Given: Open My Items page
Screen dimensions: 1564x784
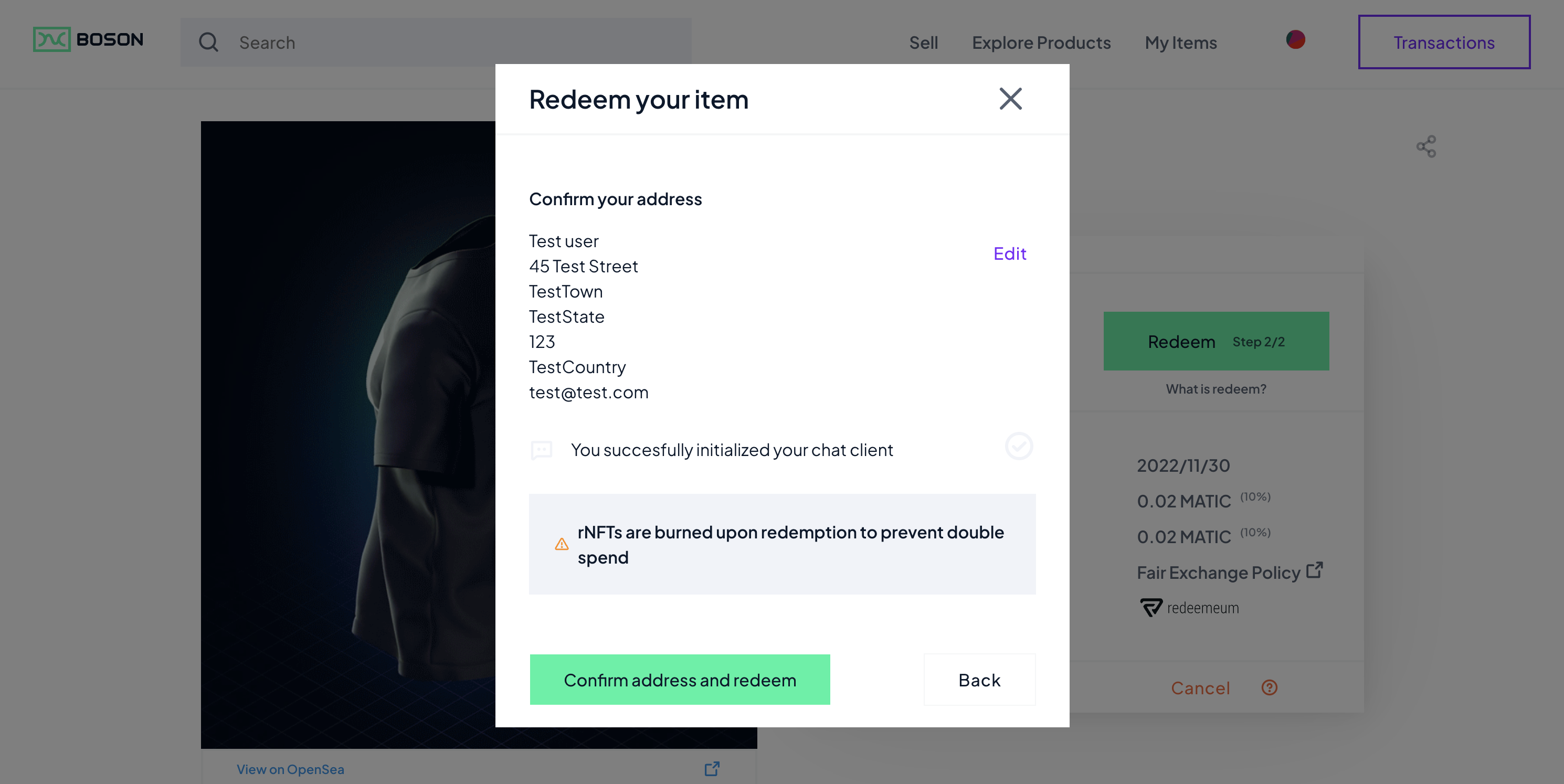Looking at the screenshot, I should click(x=1180, y=43).
